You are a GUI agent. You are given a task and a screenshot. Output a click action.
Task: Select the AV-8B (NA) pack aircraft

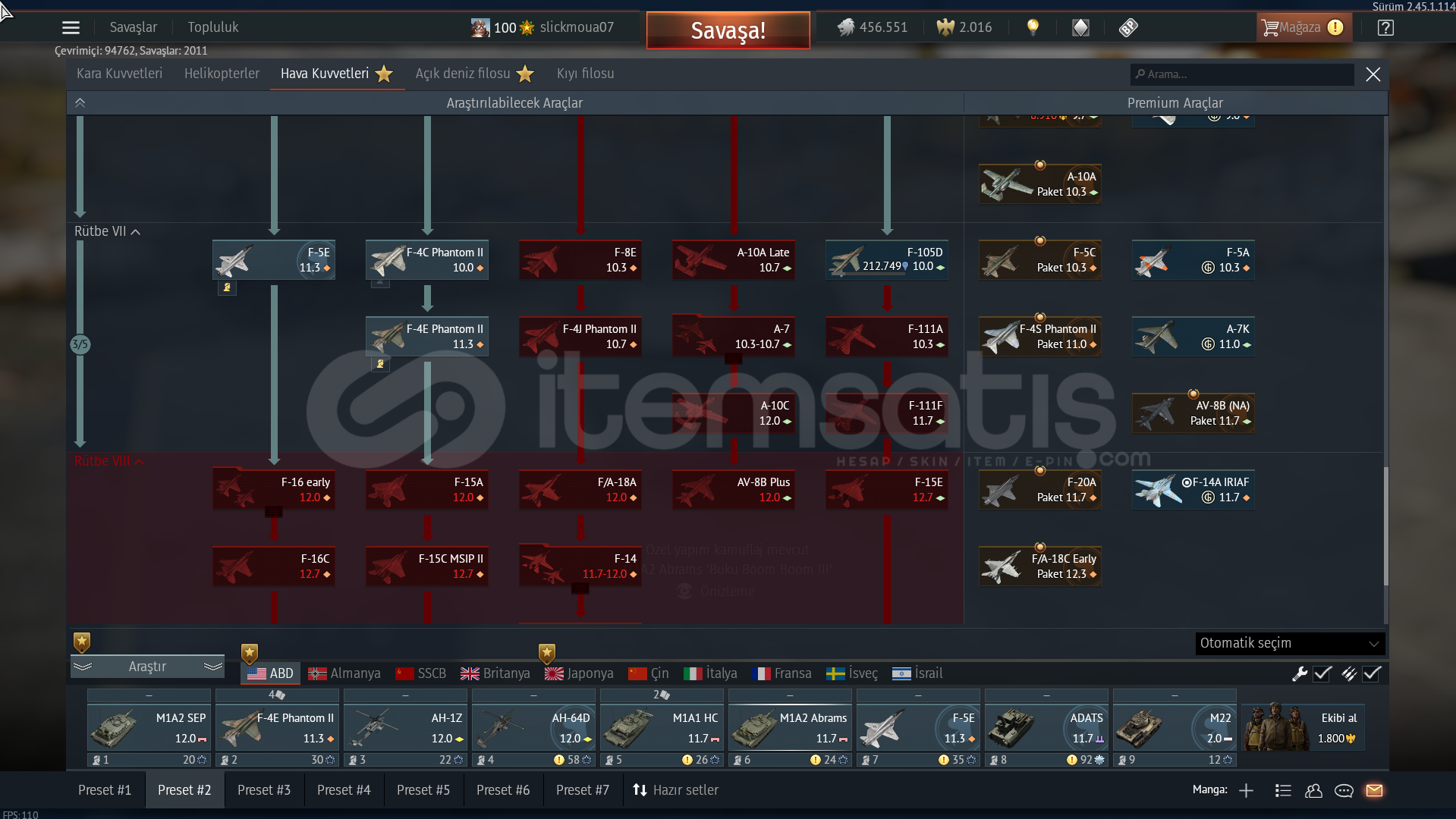coord(1193,413)
